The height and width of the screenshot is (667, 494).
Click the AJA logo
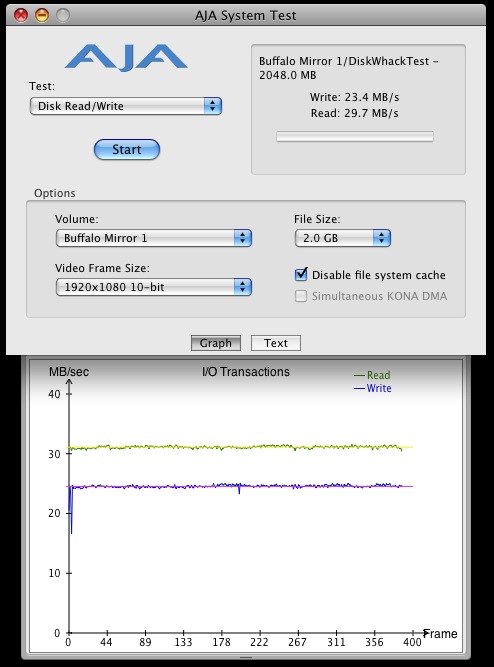tap(126, 57)
